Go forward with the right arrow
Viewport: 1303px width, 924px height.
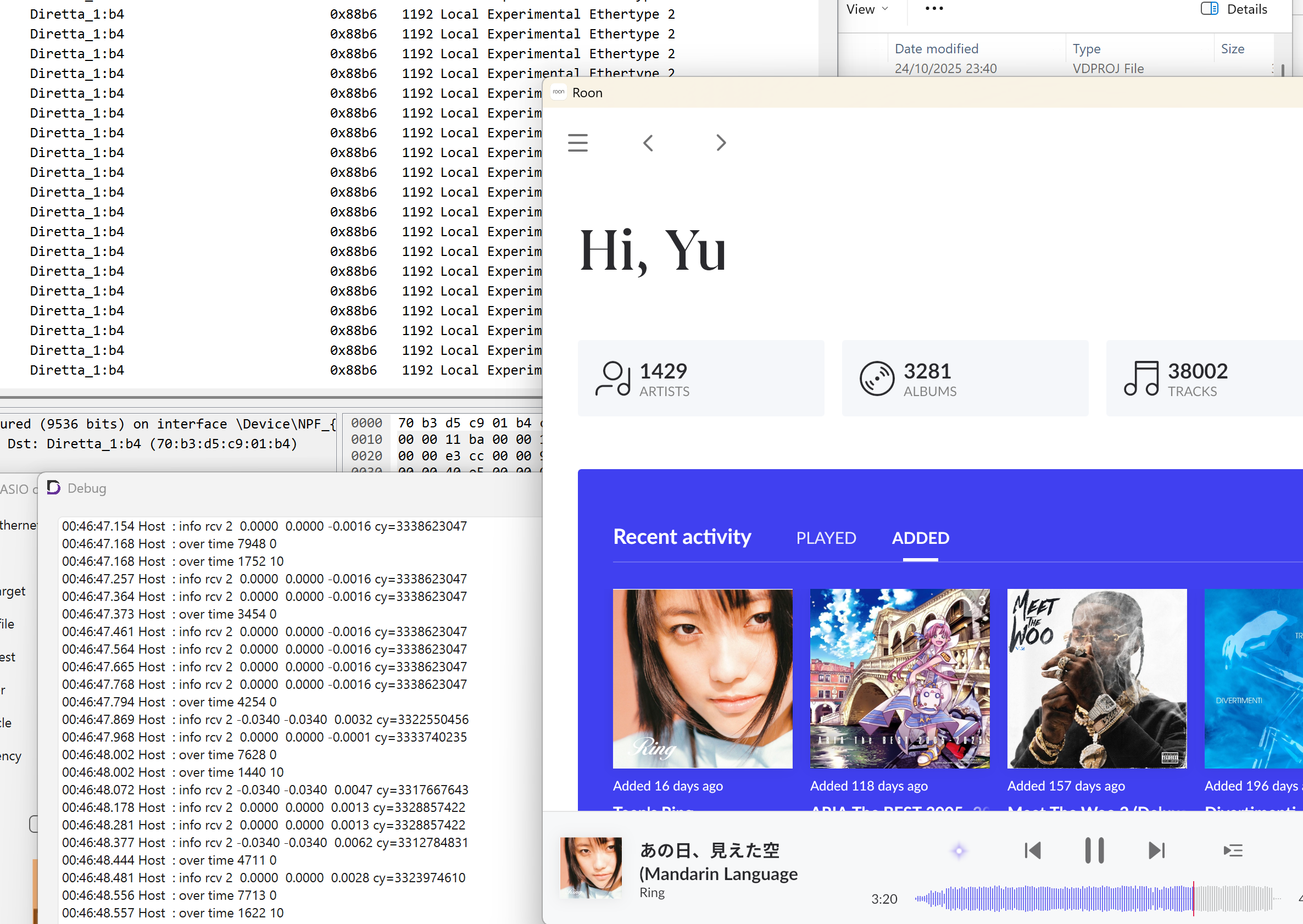[721, 143]
